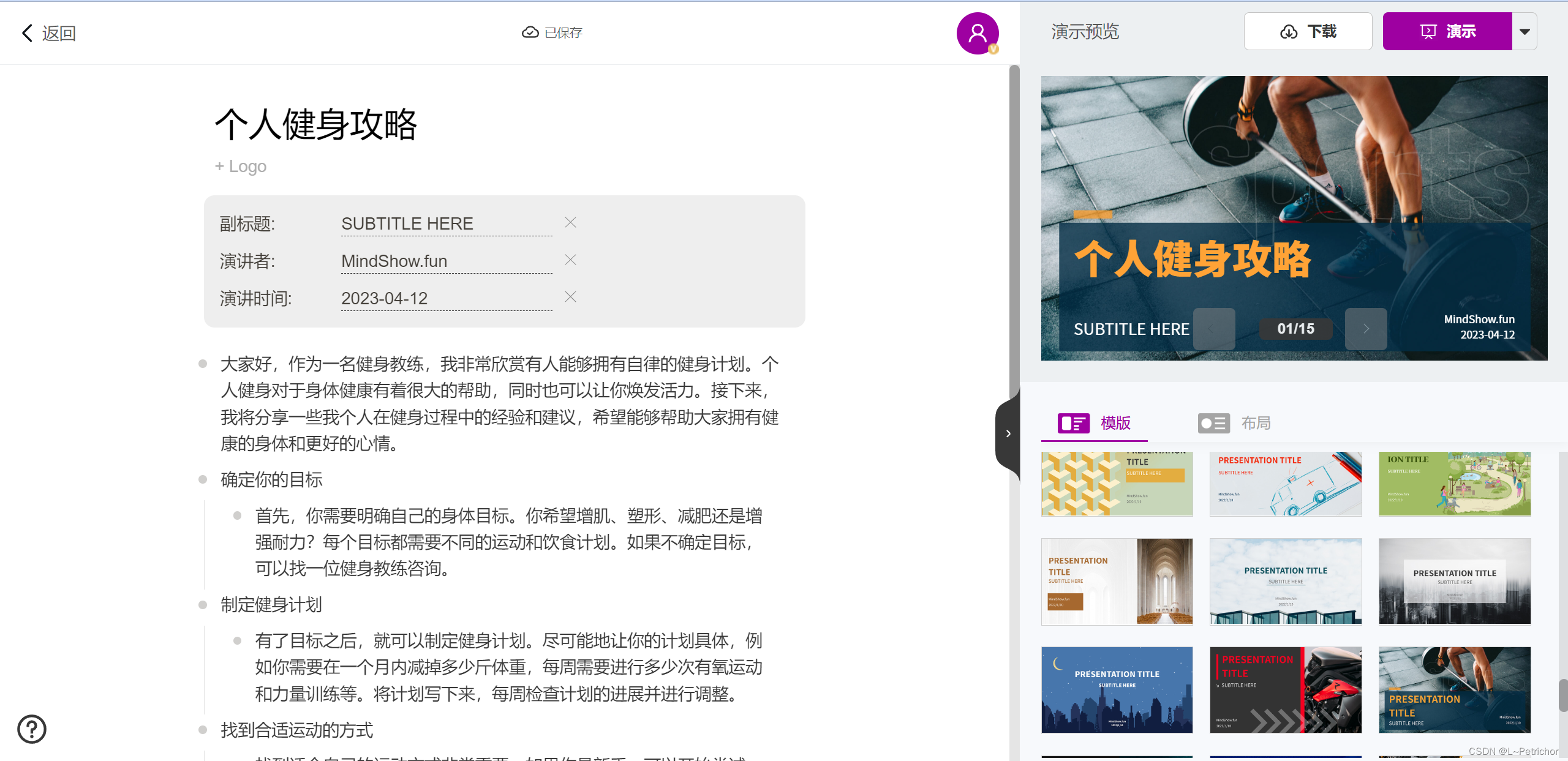The width and height of the screenshot is (1568, 761).
Task: Click the help question mark icon
Action: click(32, 729)
